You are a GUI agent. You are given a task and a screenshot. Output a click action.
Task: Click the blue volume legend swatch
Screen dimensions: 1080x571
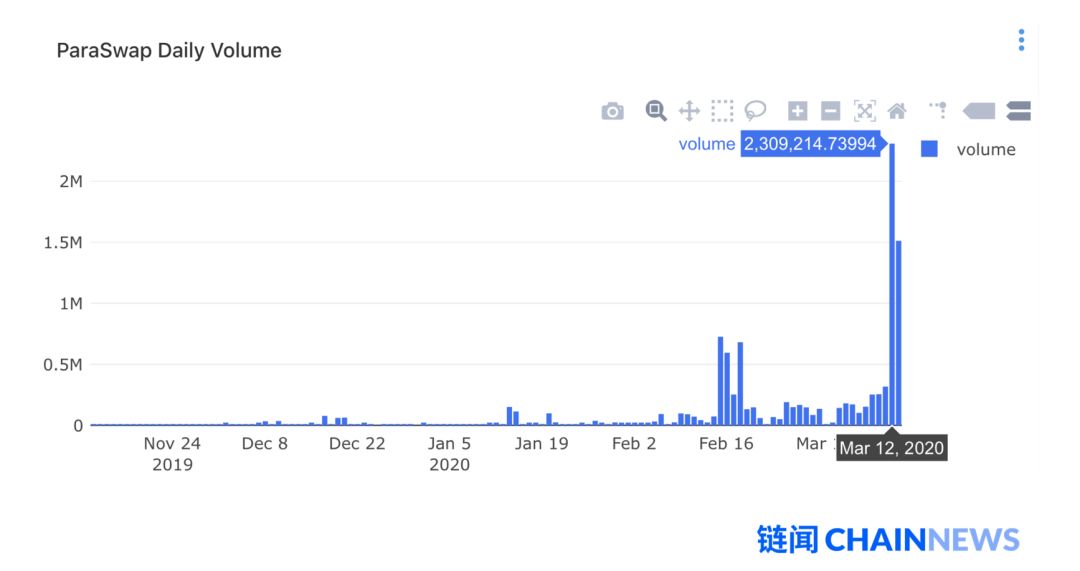coord(929,149)
